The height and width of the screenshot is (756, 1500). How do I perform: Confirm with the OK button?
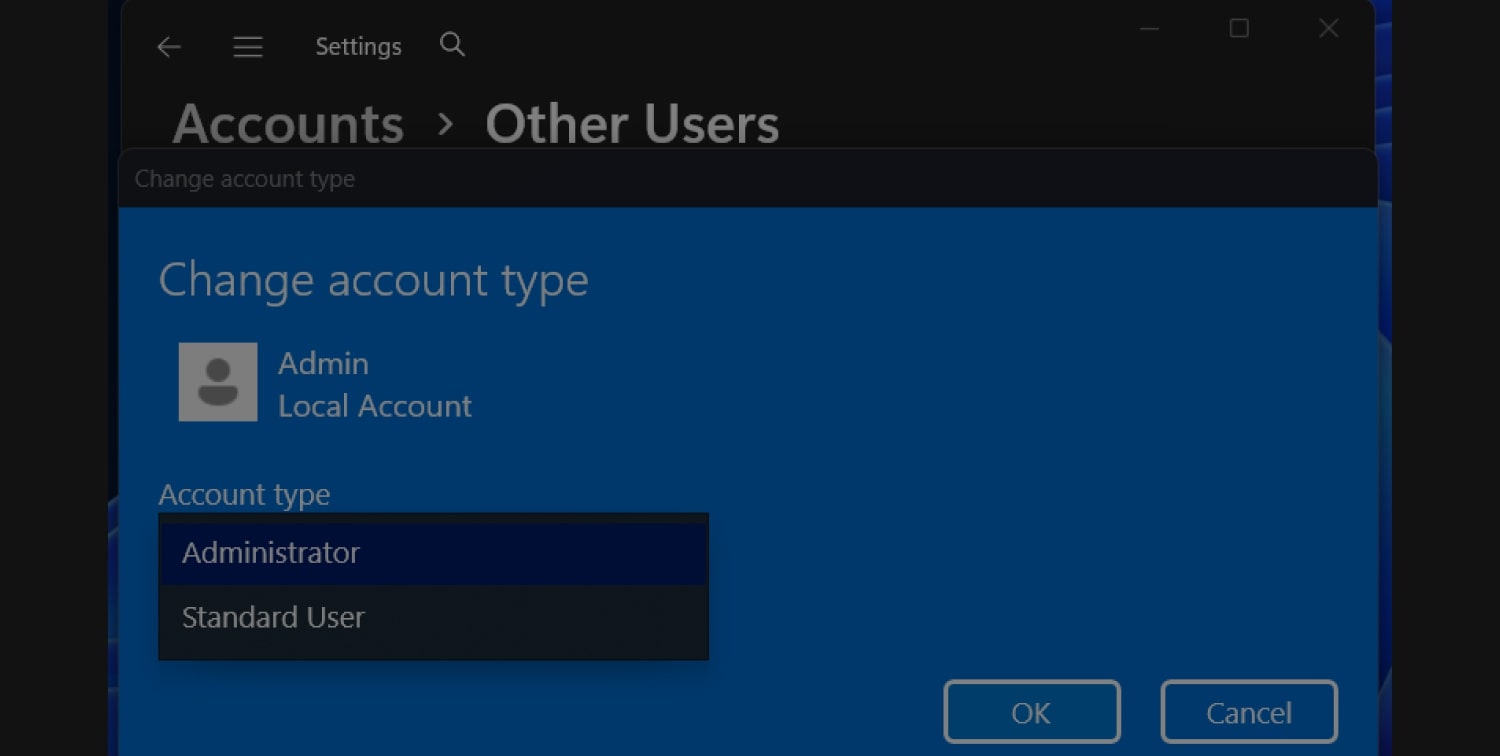pyautogui.click(x=1032, y=711)
